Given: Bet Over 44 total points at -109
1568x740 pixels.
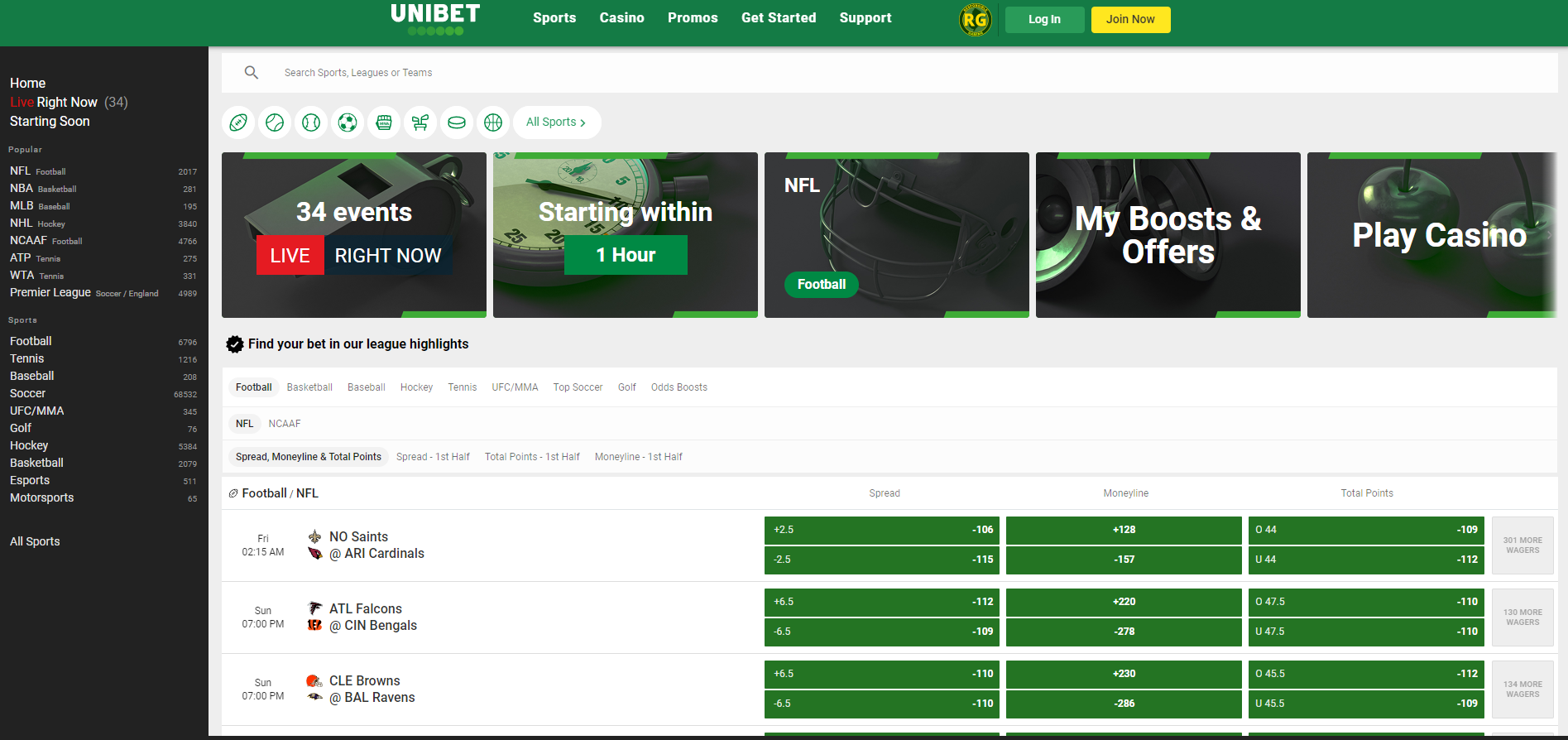Looking at the screenshot, I should [x=1366, y=530].
